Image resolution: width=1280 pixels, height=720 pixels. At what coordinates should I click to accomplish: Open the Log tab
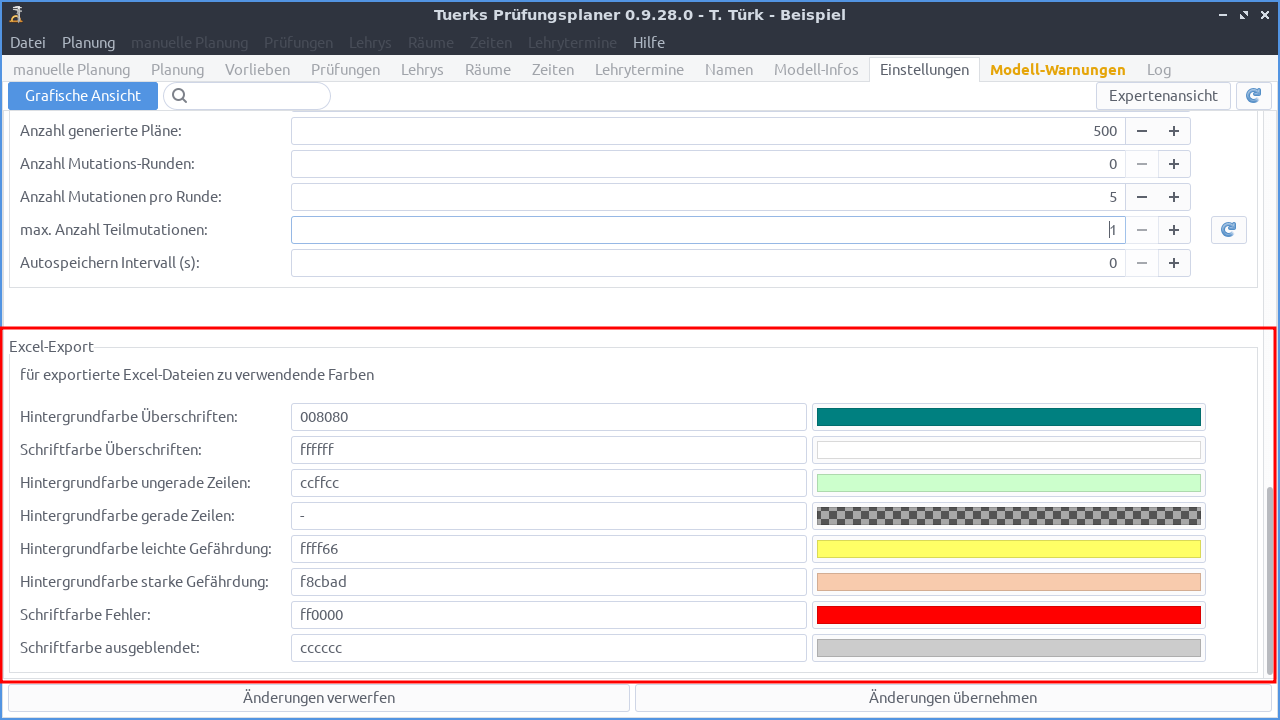[x=1158, y=70]
